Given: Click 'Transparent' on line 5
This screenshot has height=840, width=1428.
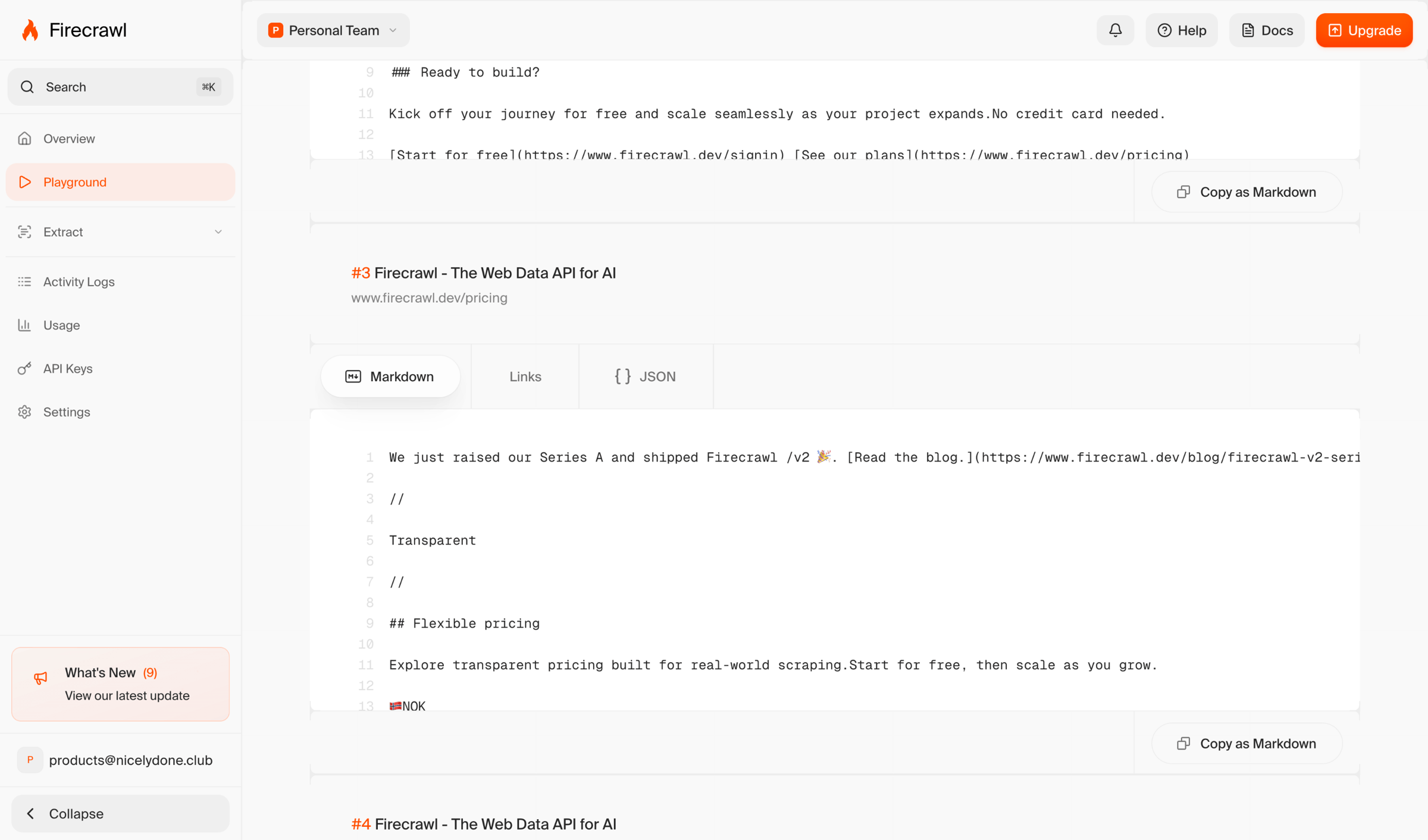Looking at the screenshot, I should pos(433,540).
